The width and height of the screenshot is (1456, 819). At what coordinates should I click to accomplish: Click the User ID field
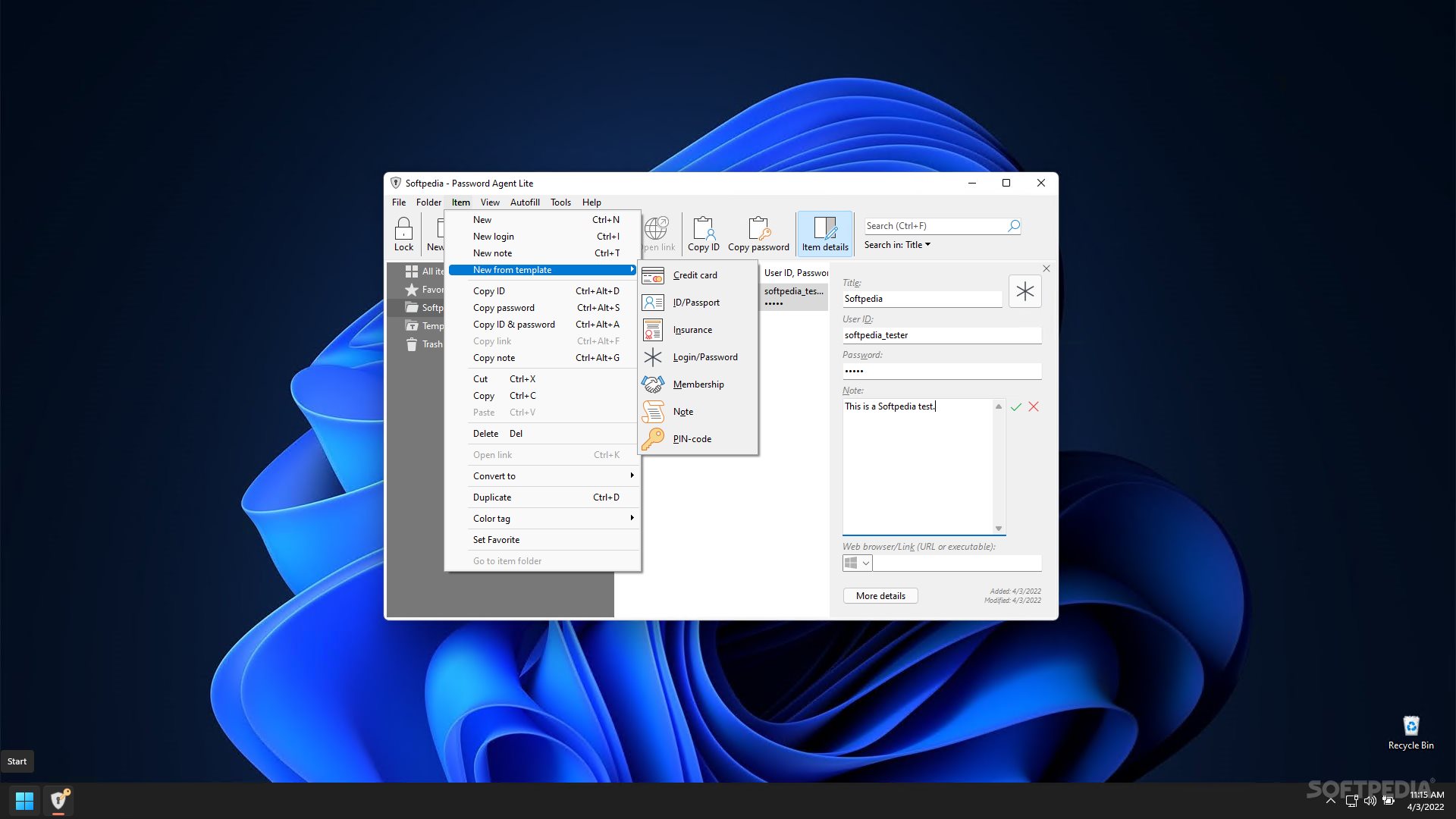point(942,335)
